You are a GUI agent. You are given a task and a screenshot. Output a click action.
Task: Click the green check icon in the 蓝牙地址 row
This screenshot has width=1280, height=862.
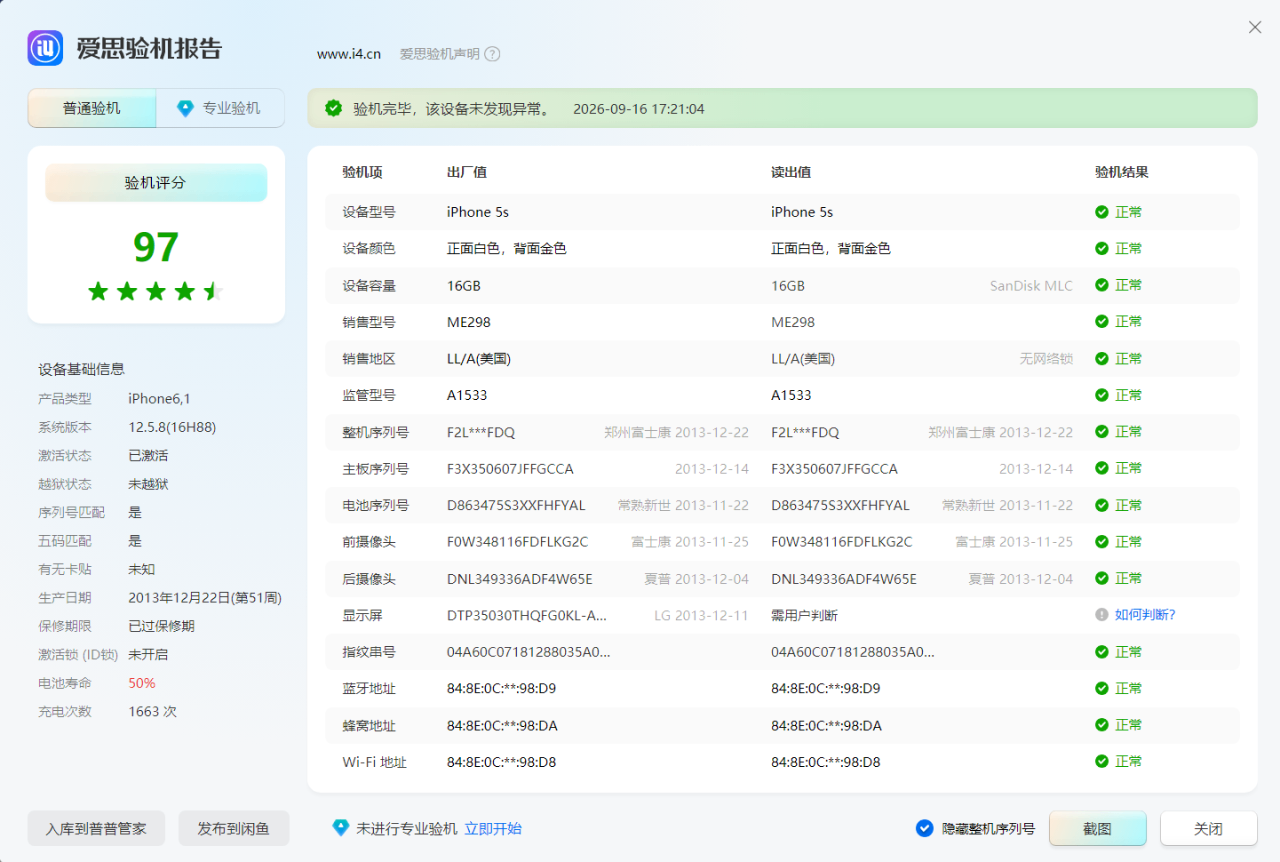point(1102,688)
